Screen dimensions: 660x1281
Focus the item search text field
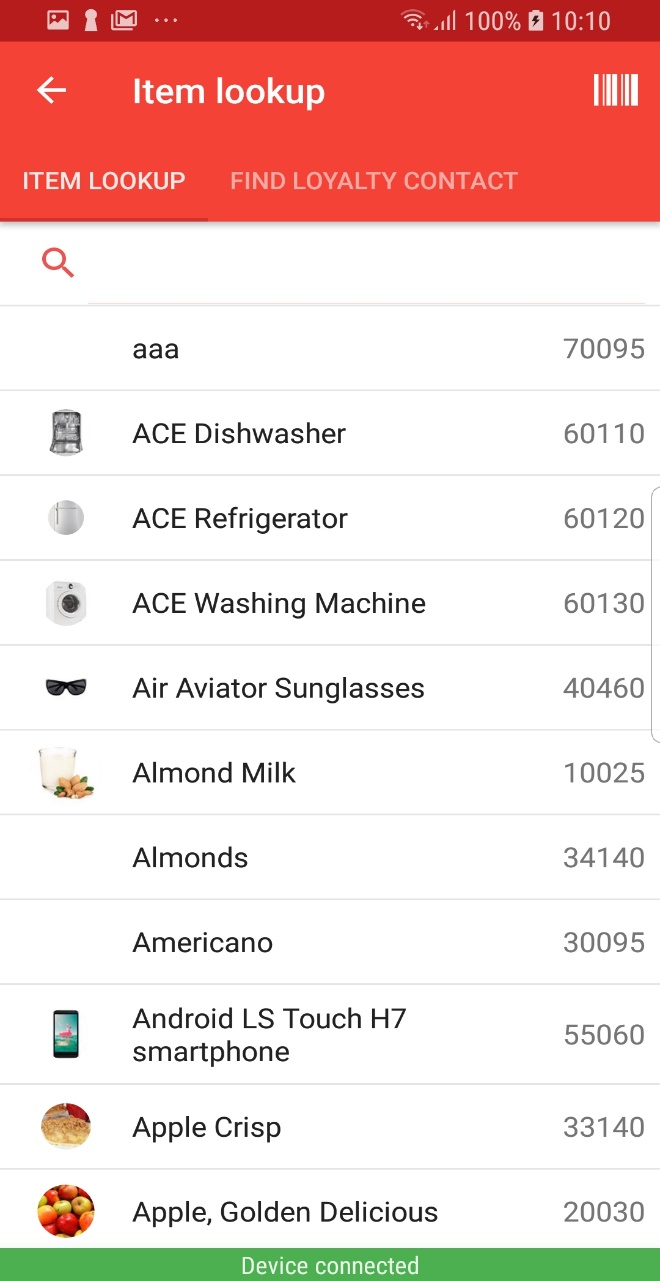pos(366,264)
